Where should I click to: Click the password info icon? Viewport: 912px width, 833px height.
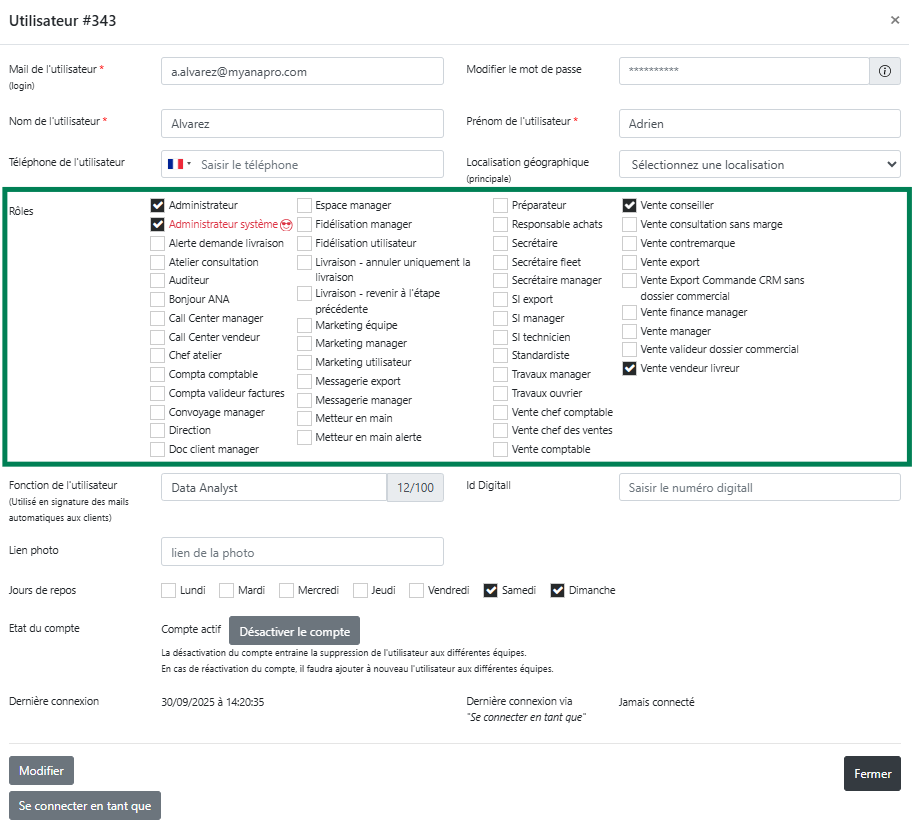coord(884,71)
